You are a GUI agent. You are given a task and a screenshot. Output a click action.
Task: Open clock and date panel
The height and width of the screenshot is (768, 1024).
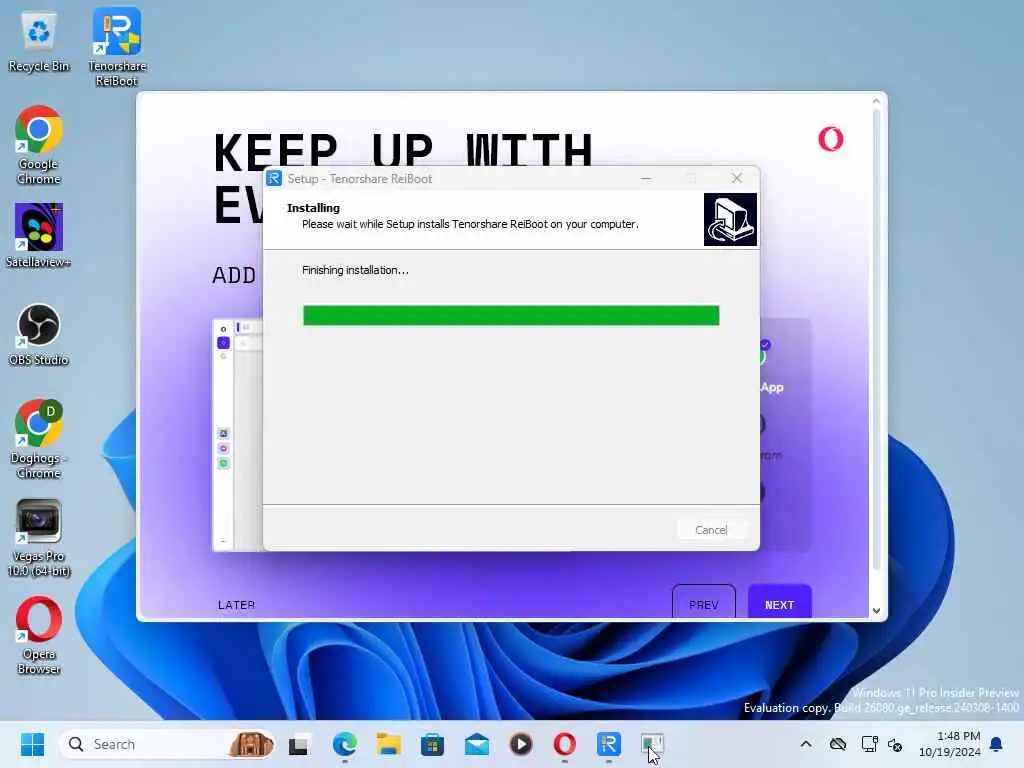tap(950, 744)
